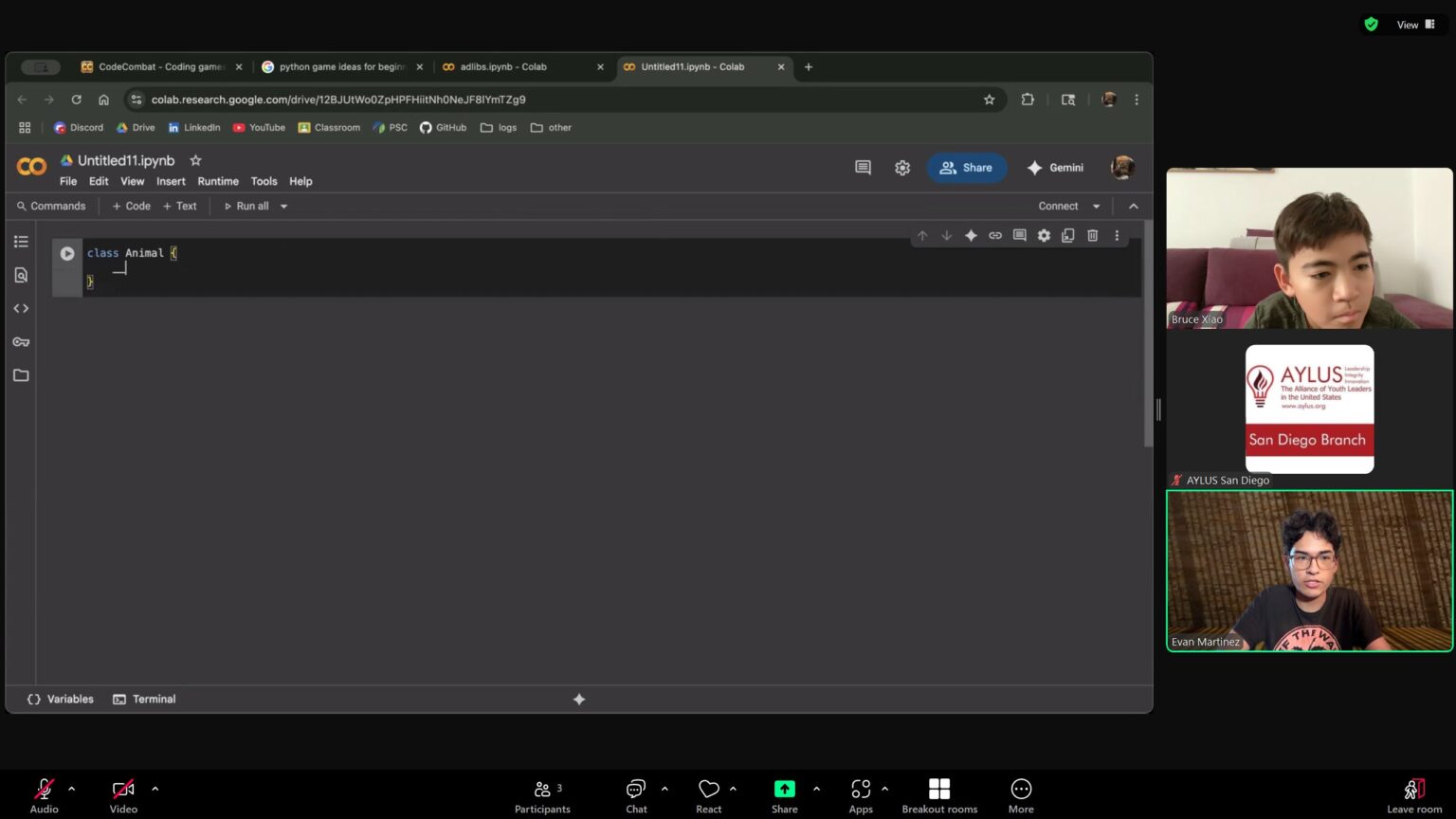Image resolution: width=1456 pixels, height=819 pixels.
Task: Switch to the CodeCombat tab
Action: coord(161,67)
